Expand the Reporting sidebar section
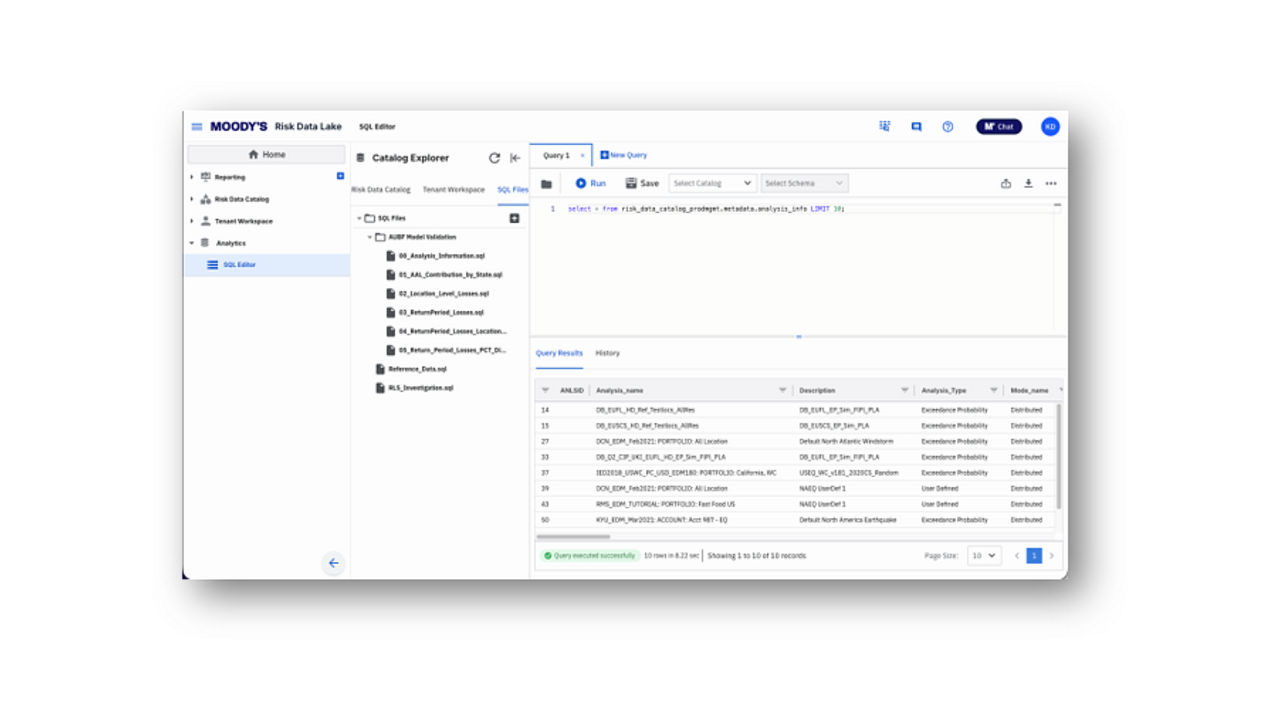Viewport: 1280px width, 720px height. pyautogui.click(x=192, y=177)
